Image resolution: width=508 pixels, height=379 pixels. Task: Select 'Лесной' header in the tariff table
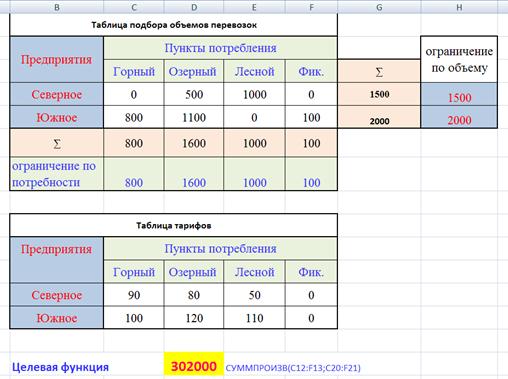[x=254, y=272]
